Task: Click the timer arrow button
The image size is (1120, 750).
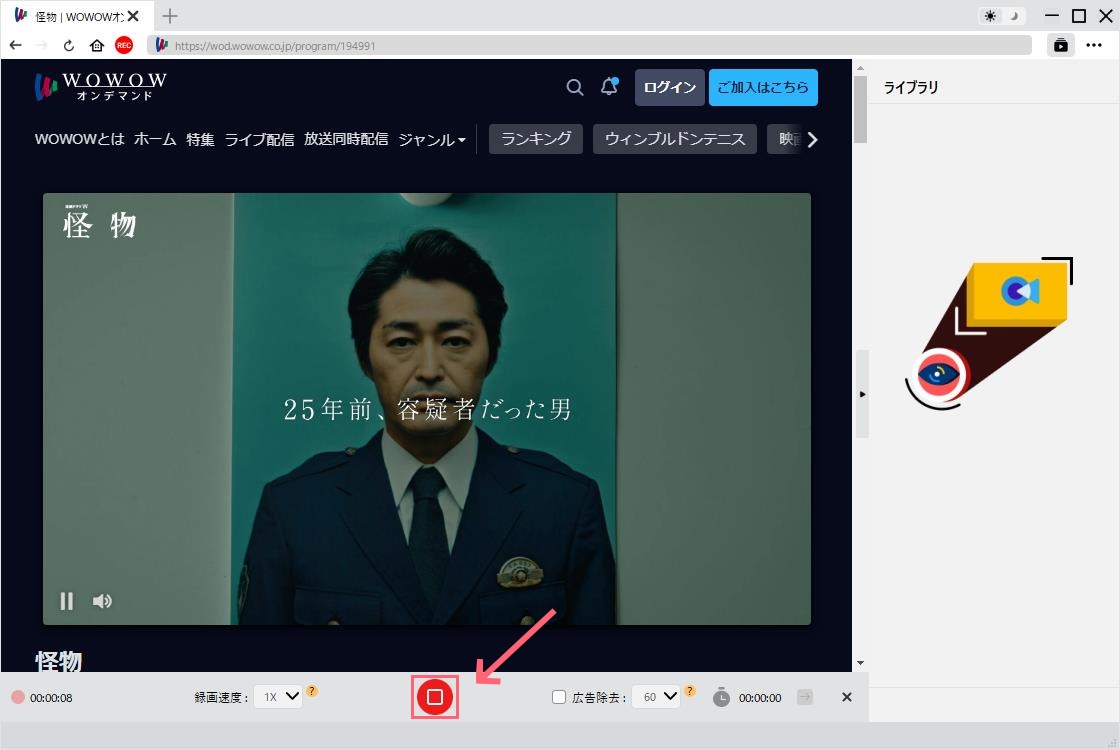Action: click(x=805, y=696)
